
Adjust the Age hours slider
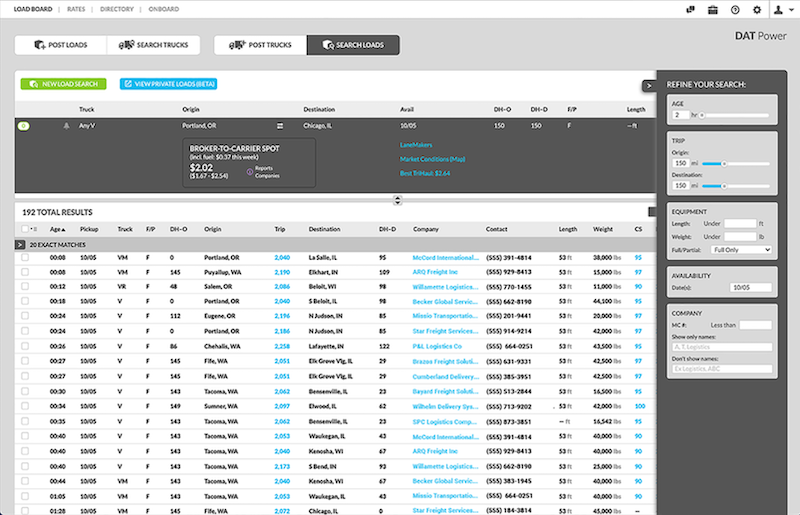point(703,115)
